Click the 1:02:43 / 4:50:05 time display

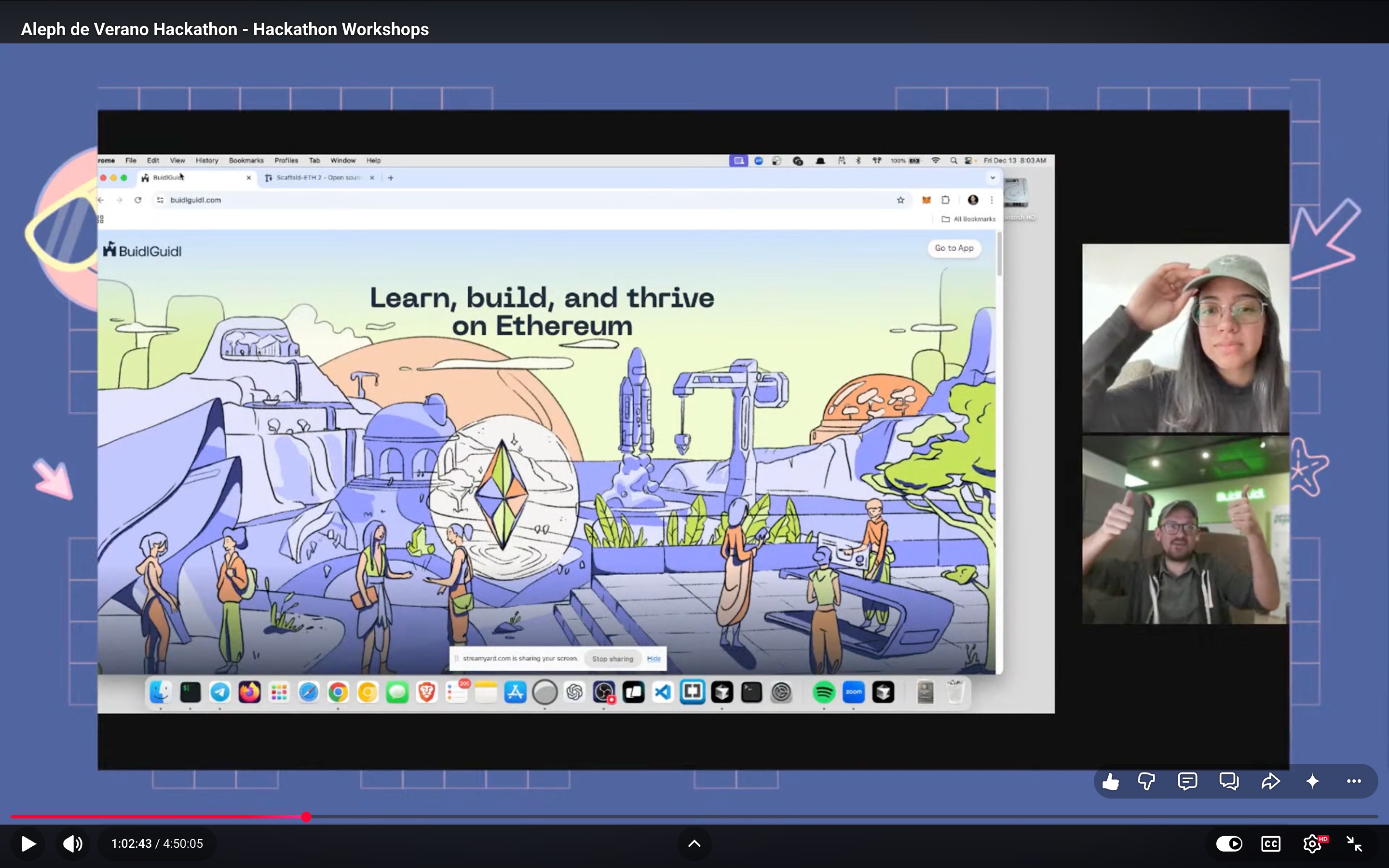tap(157, 843)
